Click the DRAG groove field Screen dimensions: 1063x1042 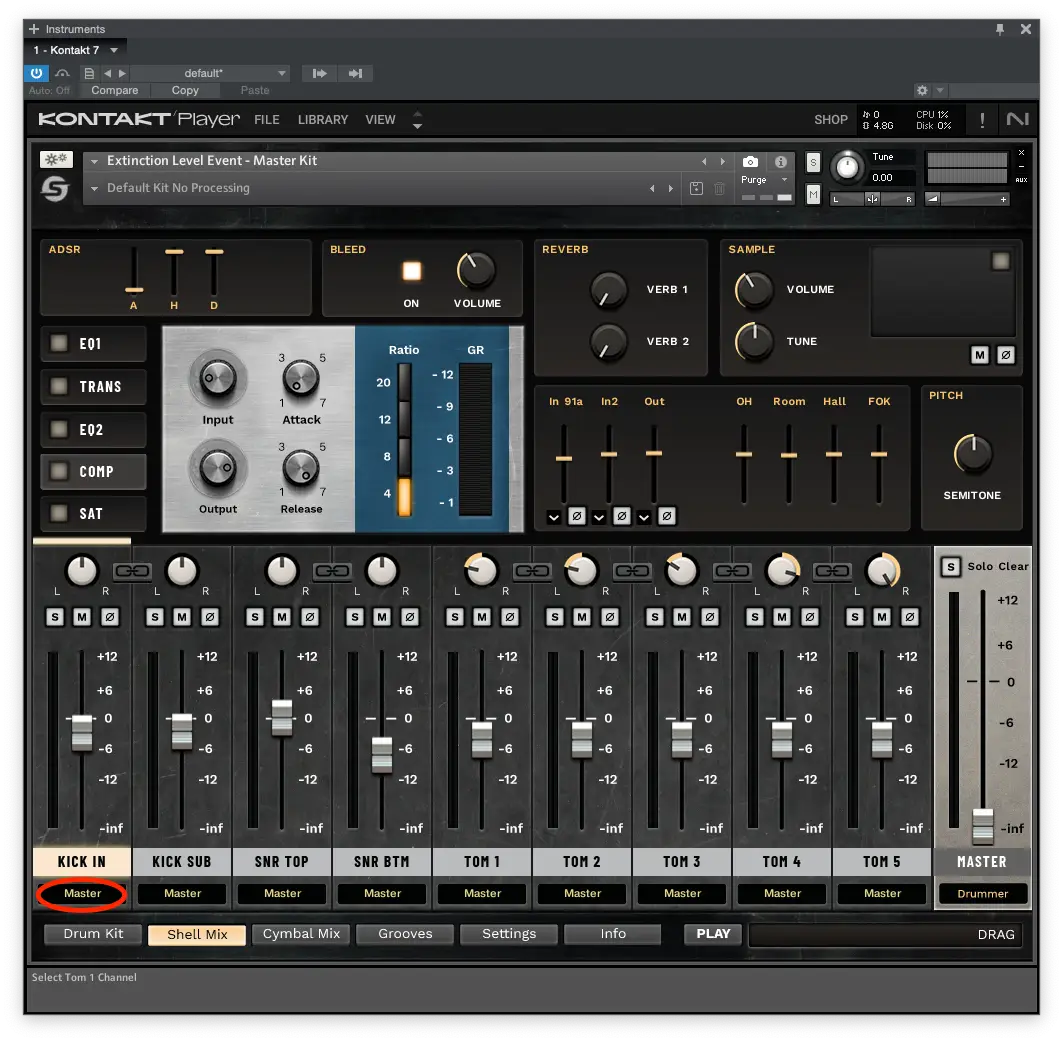coord(885,934)
